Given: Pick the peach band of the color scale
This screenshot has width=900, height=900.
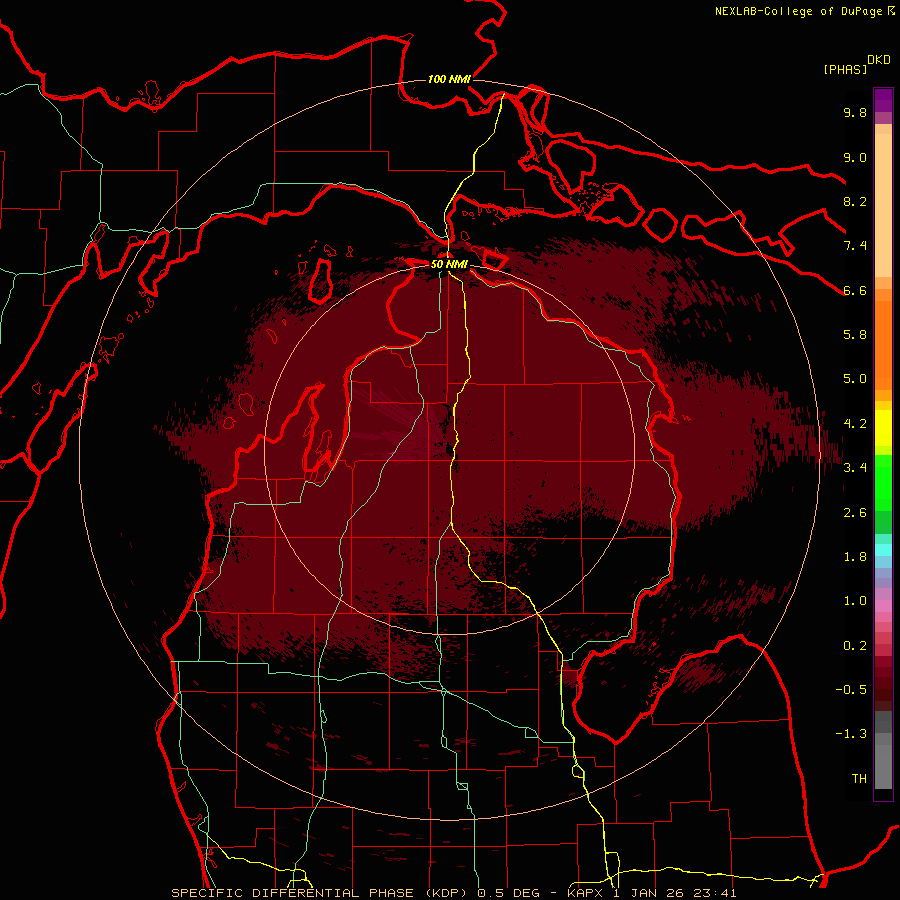Looking at the screenshot, I should [x=883, y=205].
